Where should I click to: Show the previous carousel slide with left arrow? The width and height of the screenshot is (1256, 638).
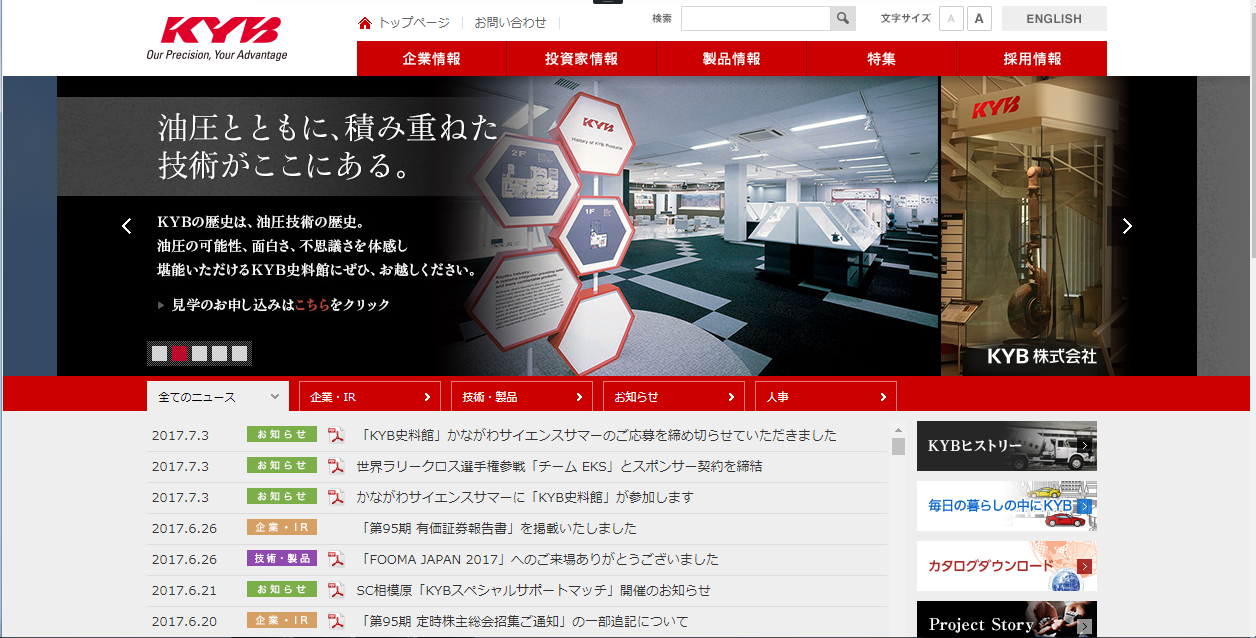[x=126, y=226]
